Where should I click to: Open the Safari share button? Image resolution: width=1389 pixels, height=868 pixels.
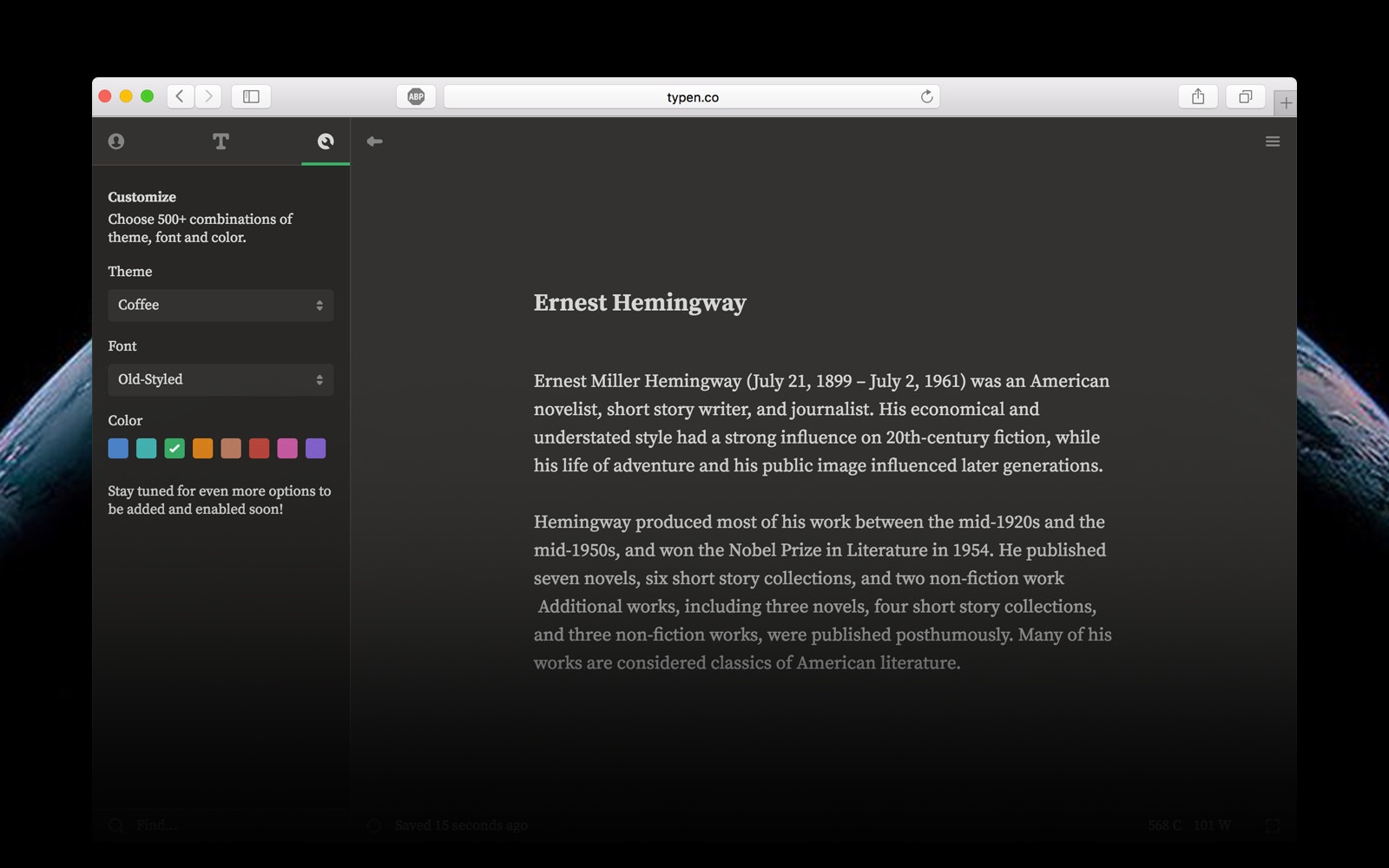coord(1198,96)
